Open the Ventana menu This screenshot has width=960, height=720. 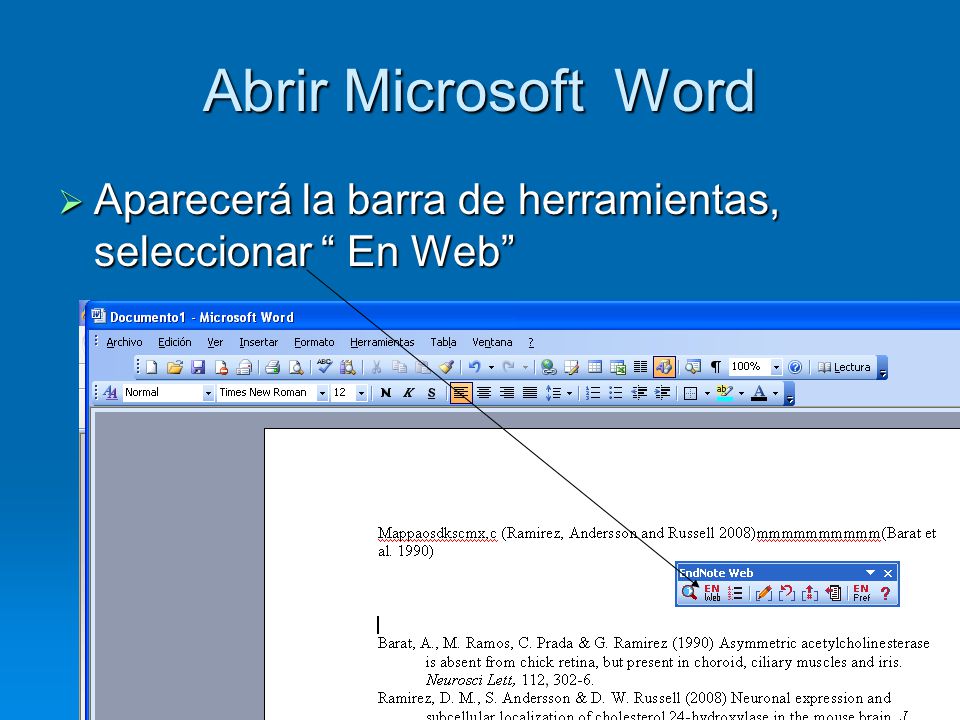click(492, 342)
